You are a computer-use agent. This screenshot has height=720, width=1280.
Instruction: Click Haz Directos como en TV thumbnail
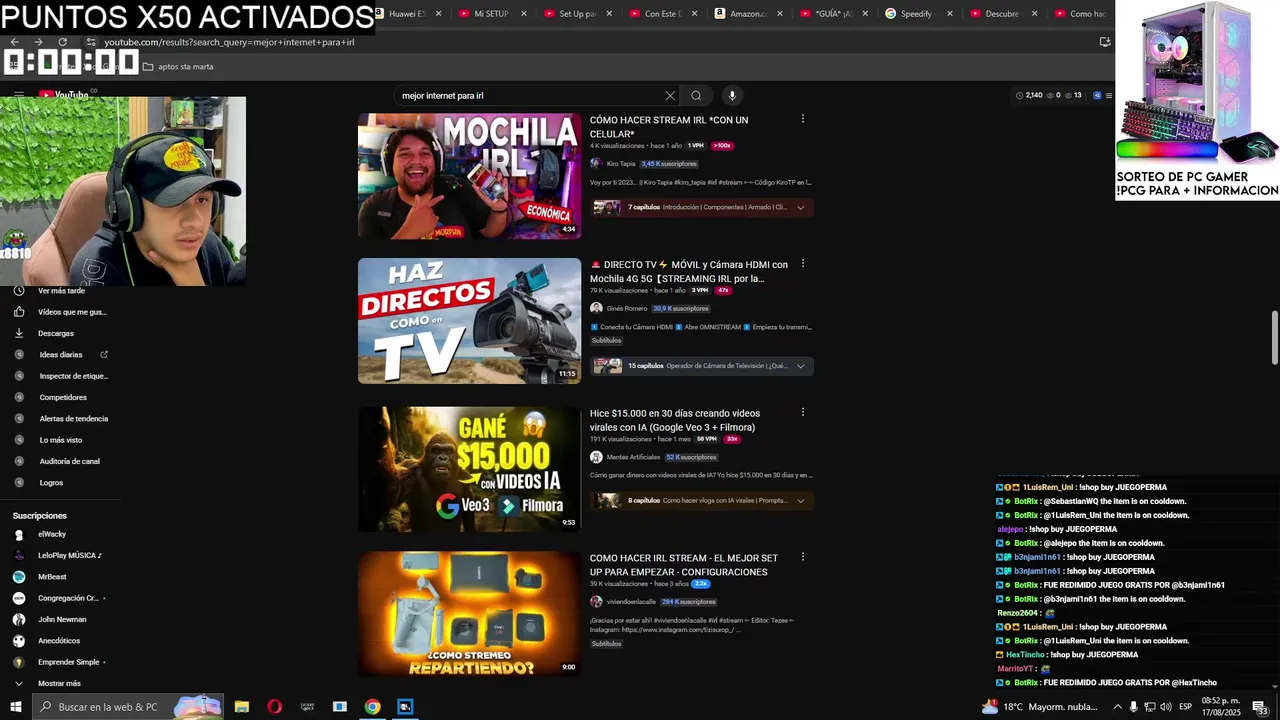469,321
